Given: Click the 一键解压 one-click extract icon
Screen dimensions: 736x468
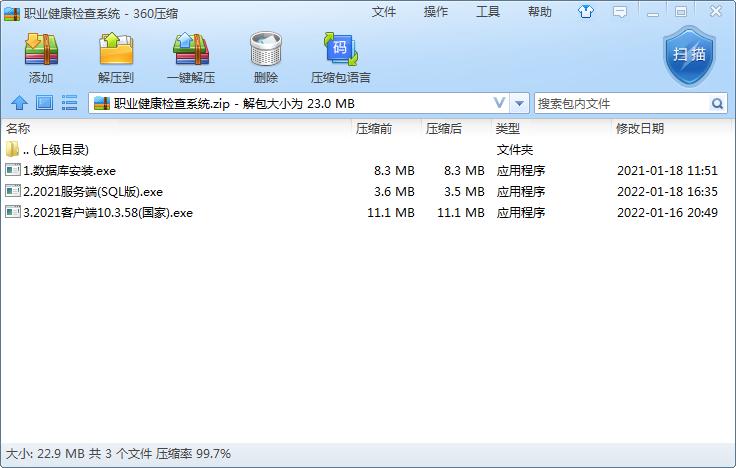Looking at the screenshot, I should coord(191,49).
